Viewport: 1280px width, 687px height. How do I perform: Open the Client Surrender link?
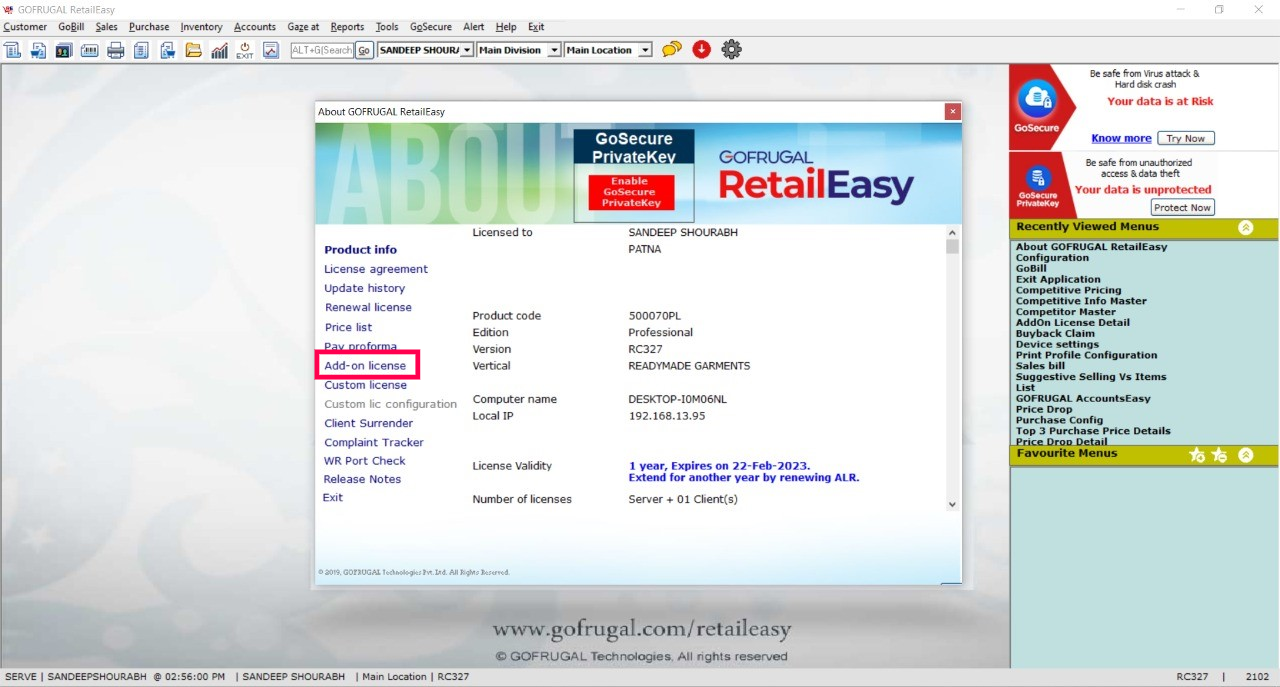(x=368, y=423)
